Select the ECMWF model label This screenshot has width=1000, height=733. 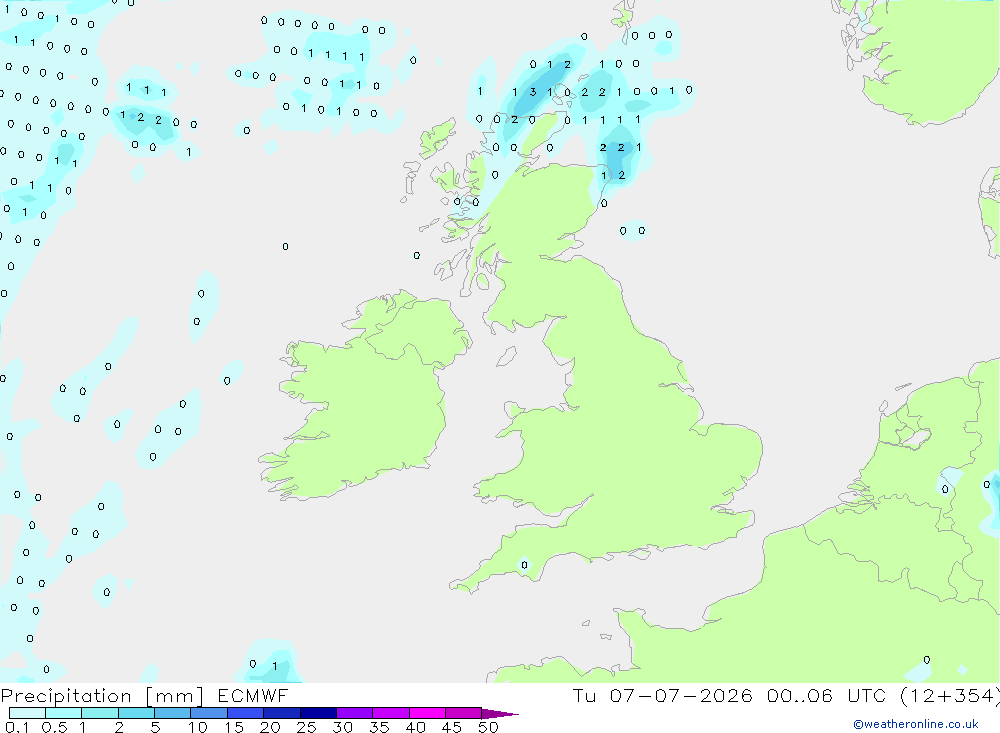click(253, 695)
